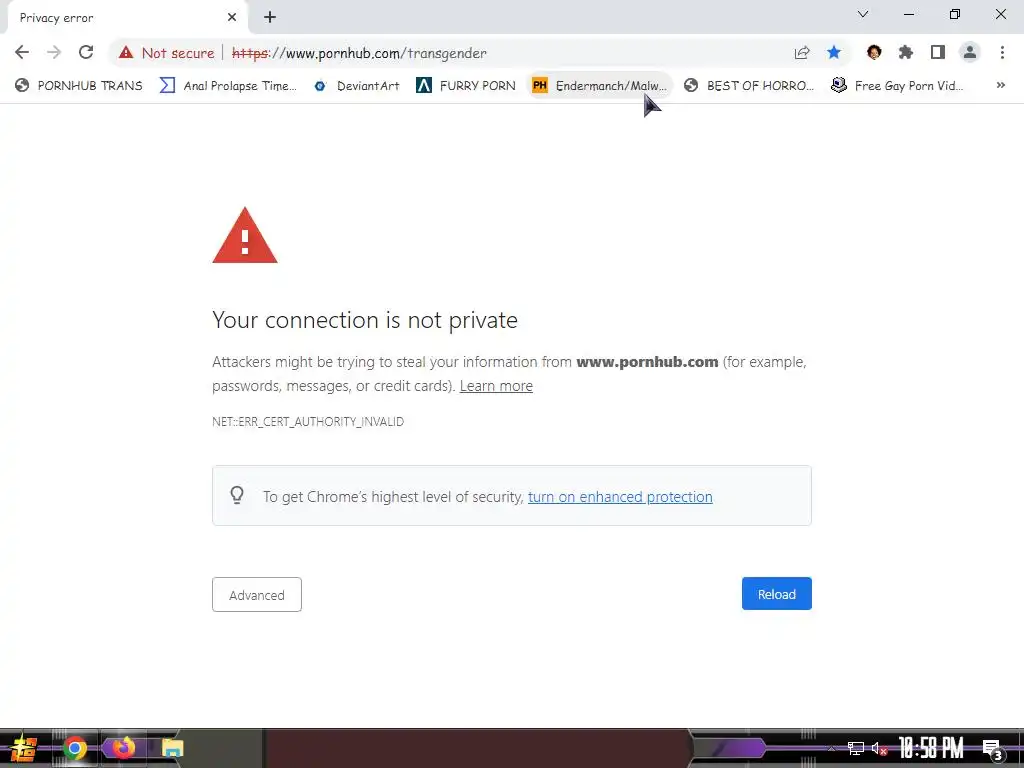Screen dimensions: 1024x768
Task: Open the Endermanch/Malw... bookmark
Action: (600, 86)
